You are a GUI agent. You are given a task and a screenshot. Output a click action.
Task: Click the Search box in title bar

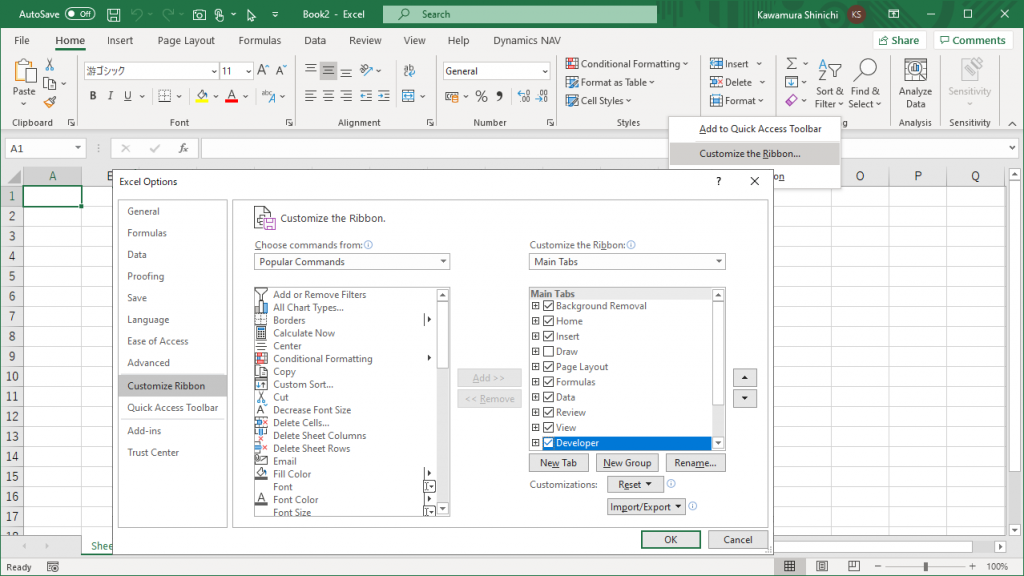coord(520,14)
